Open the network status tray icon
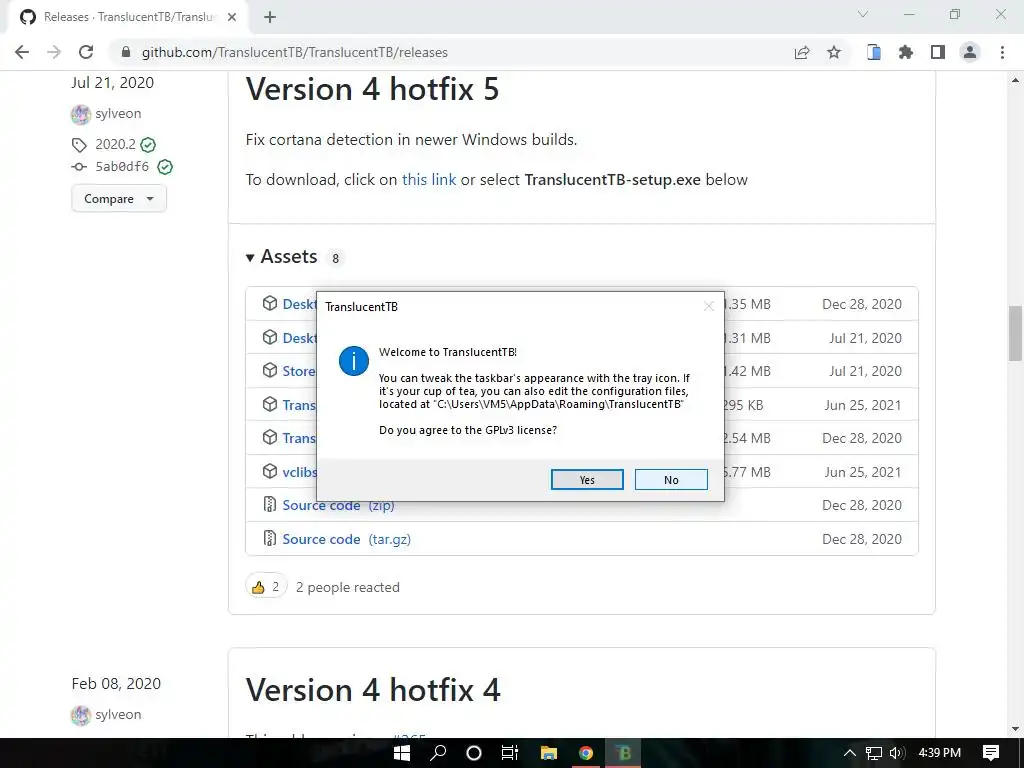The image size is (1024, 768). point(874,753)
